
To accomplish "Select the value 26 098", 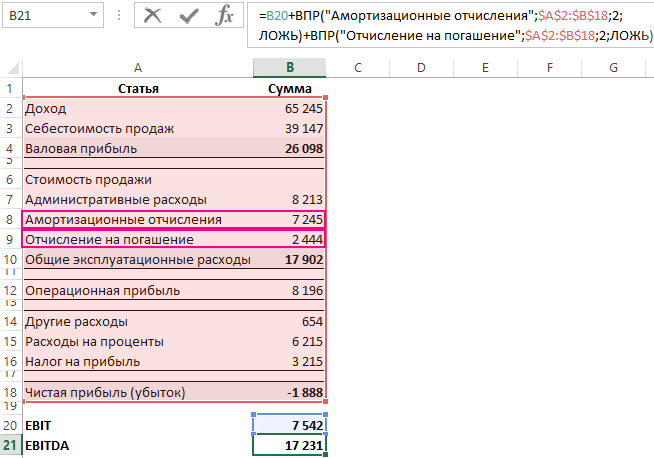I will click(x=289, y=148).
